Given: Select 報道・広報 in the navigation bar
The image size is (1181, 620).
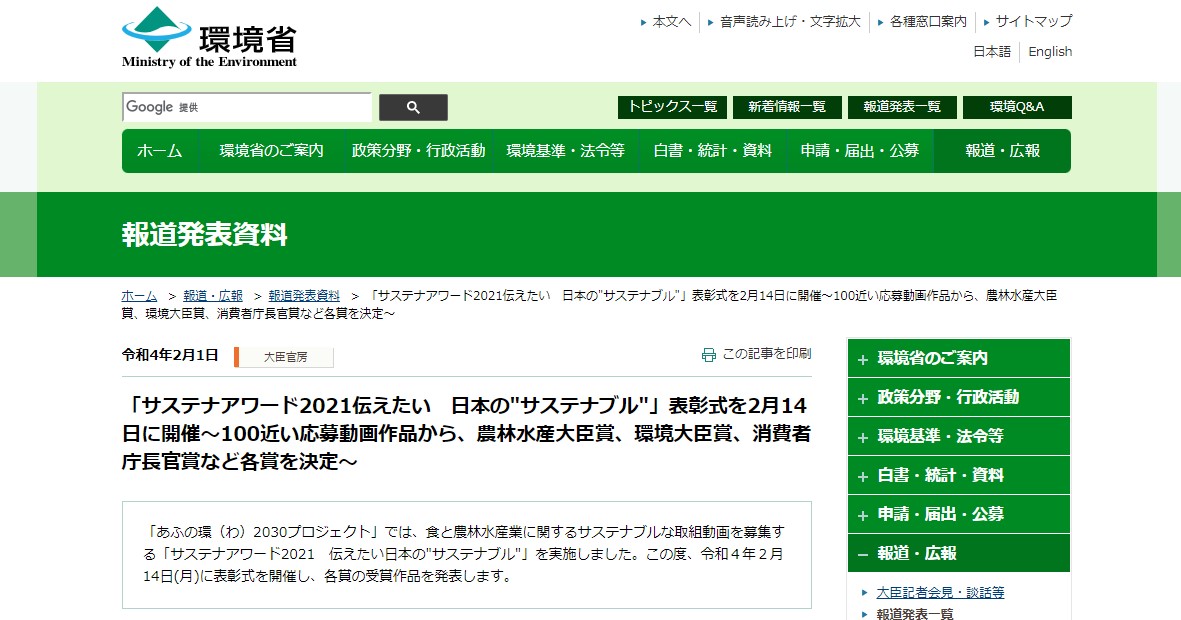Looking at the screenshot, I should pos(1003,152).
